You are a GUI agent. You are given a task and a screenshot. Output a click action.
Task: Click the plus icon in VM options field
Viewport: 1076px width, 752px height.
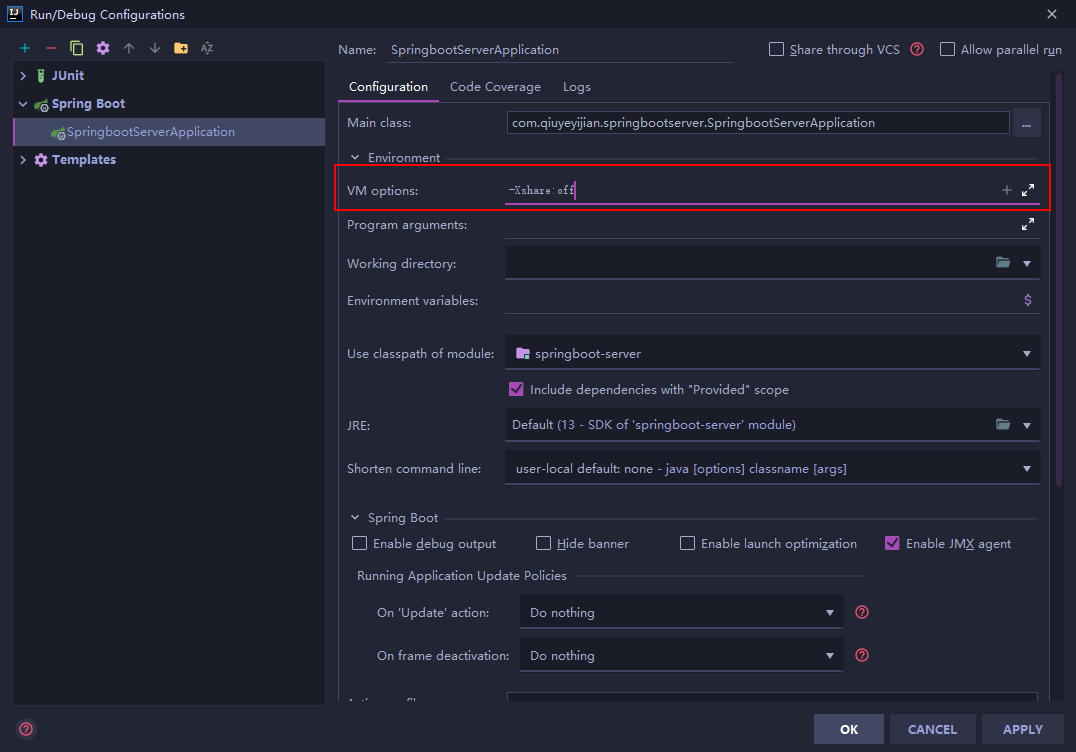pos(1007,190)
